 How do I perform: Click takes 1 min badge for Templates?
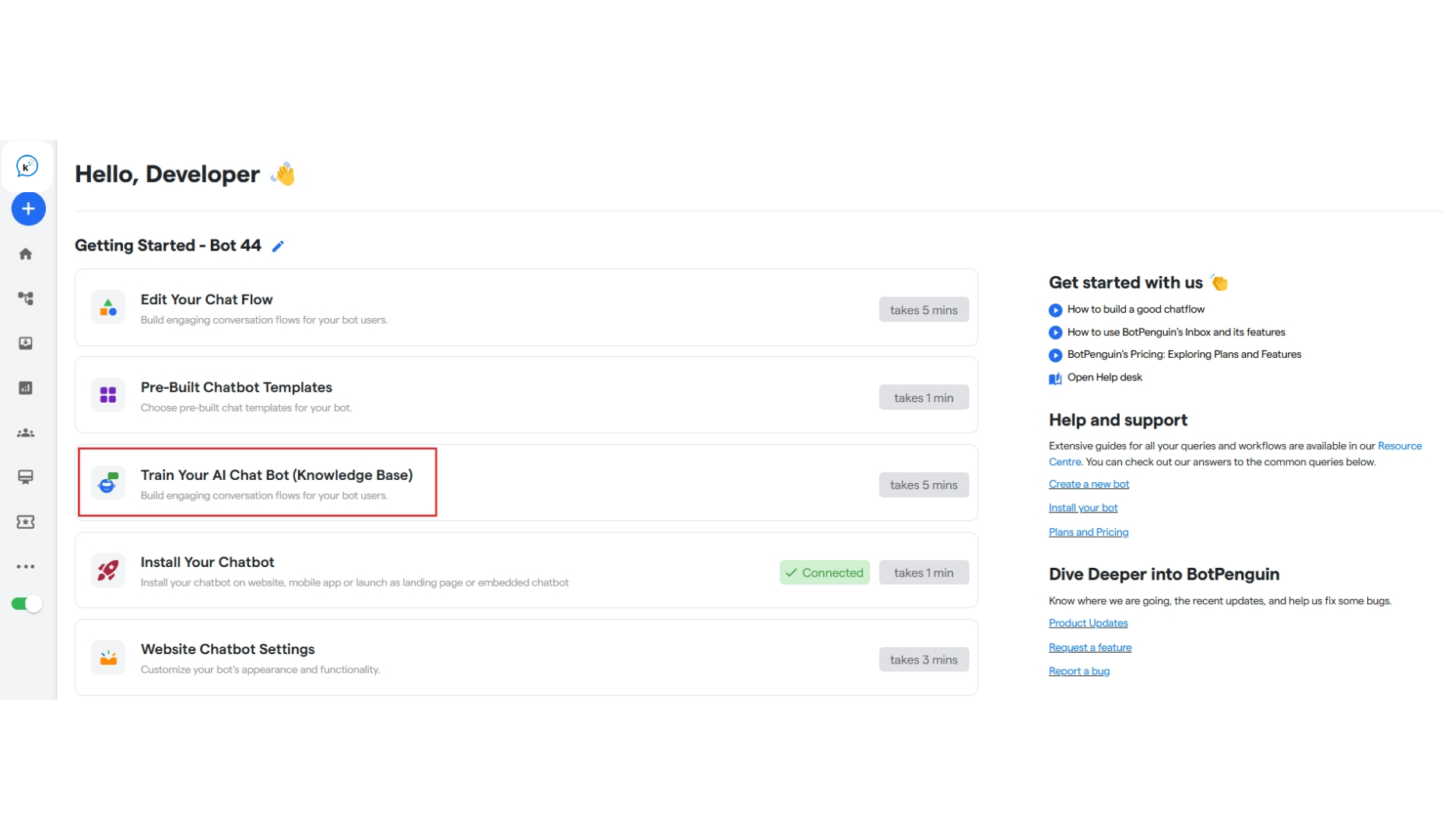924,397
